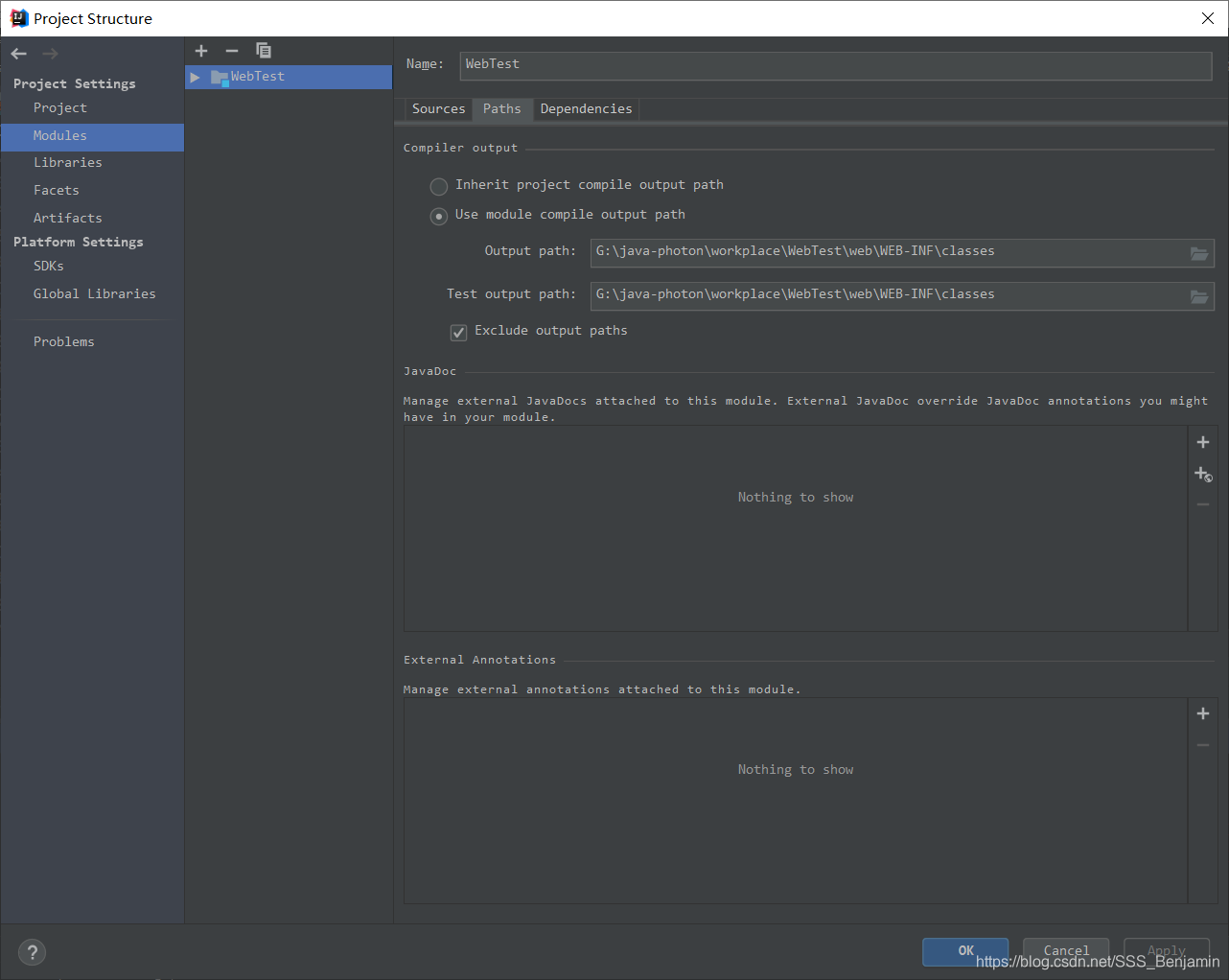Open Project settings section

[x=60, y=108]
